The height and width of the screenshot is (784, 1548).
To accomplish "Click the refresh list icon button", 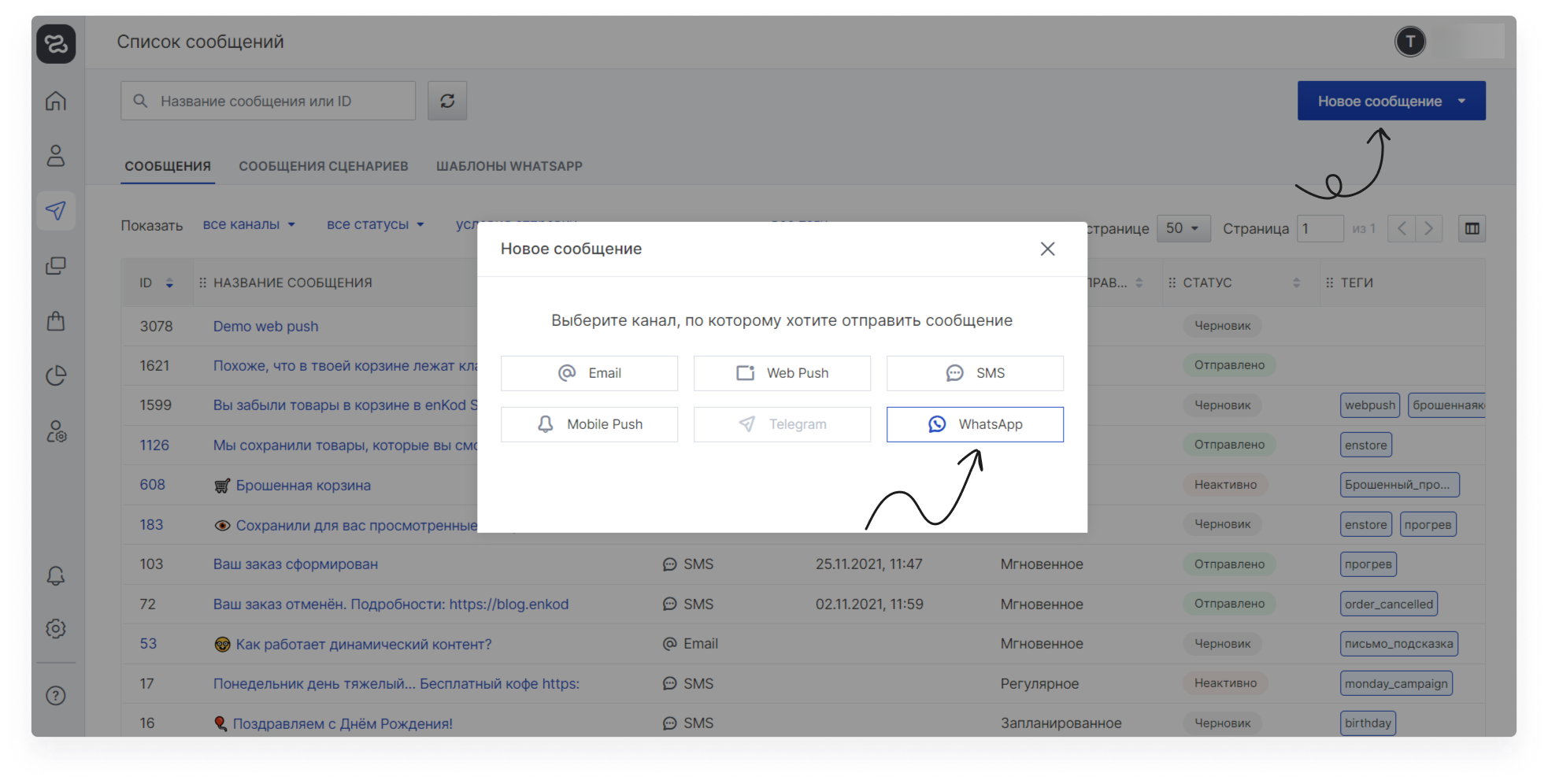I will point(447,101).
